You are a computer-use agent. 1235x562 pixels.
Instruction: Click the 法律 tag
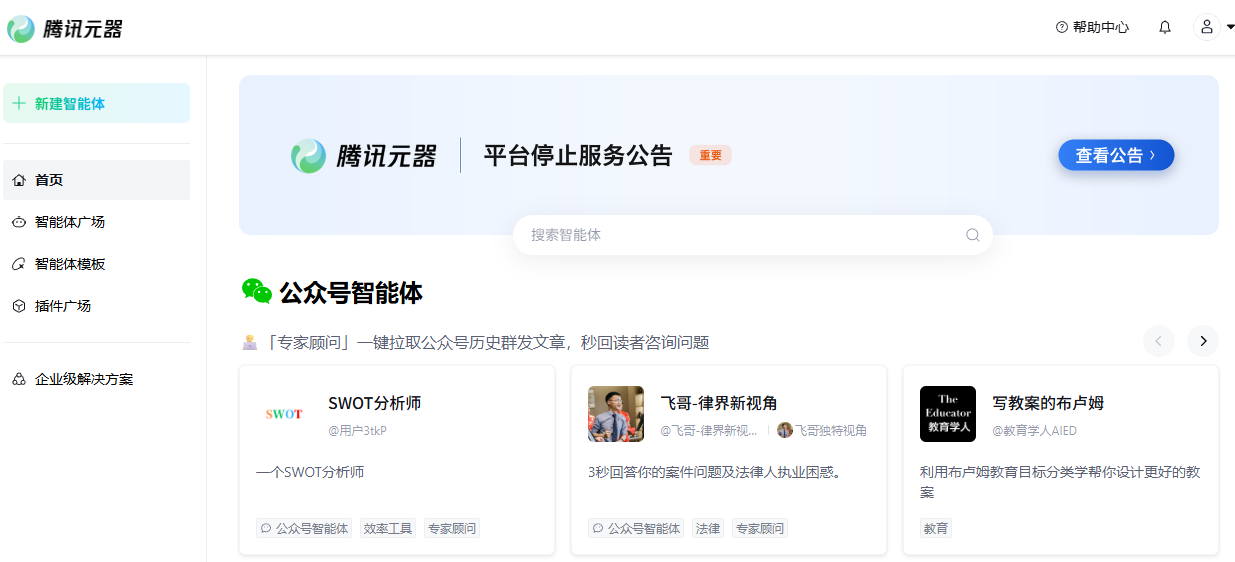point(708,528)
